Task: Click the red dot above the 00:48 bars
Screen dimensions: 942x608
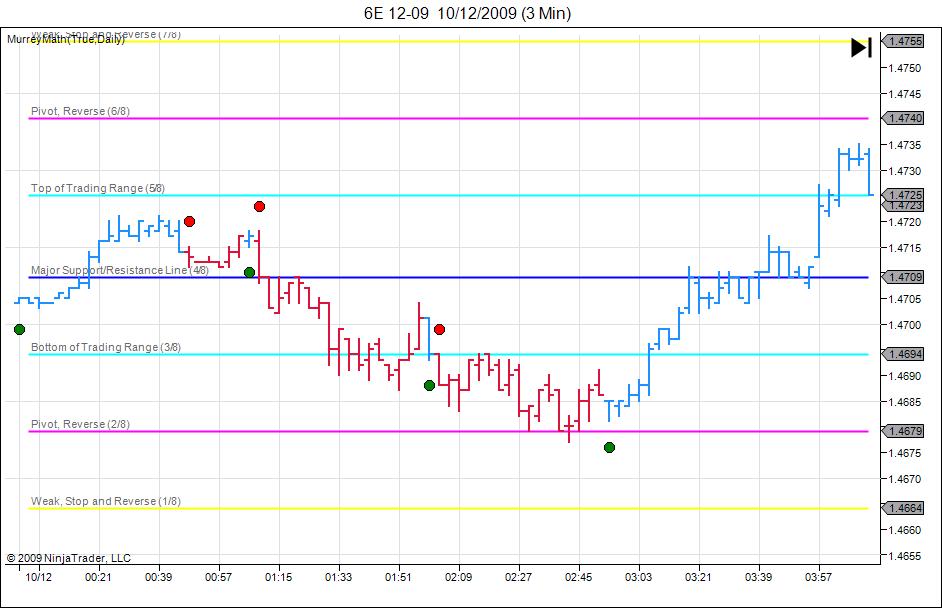Action: (189, 222)
